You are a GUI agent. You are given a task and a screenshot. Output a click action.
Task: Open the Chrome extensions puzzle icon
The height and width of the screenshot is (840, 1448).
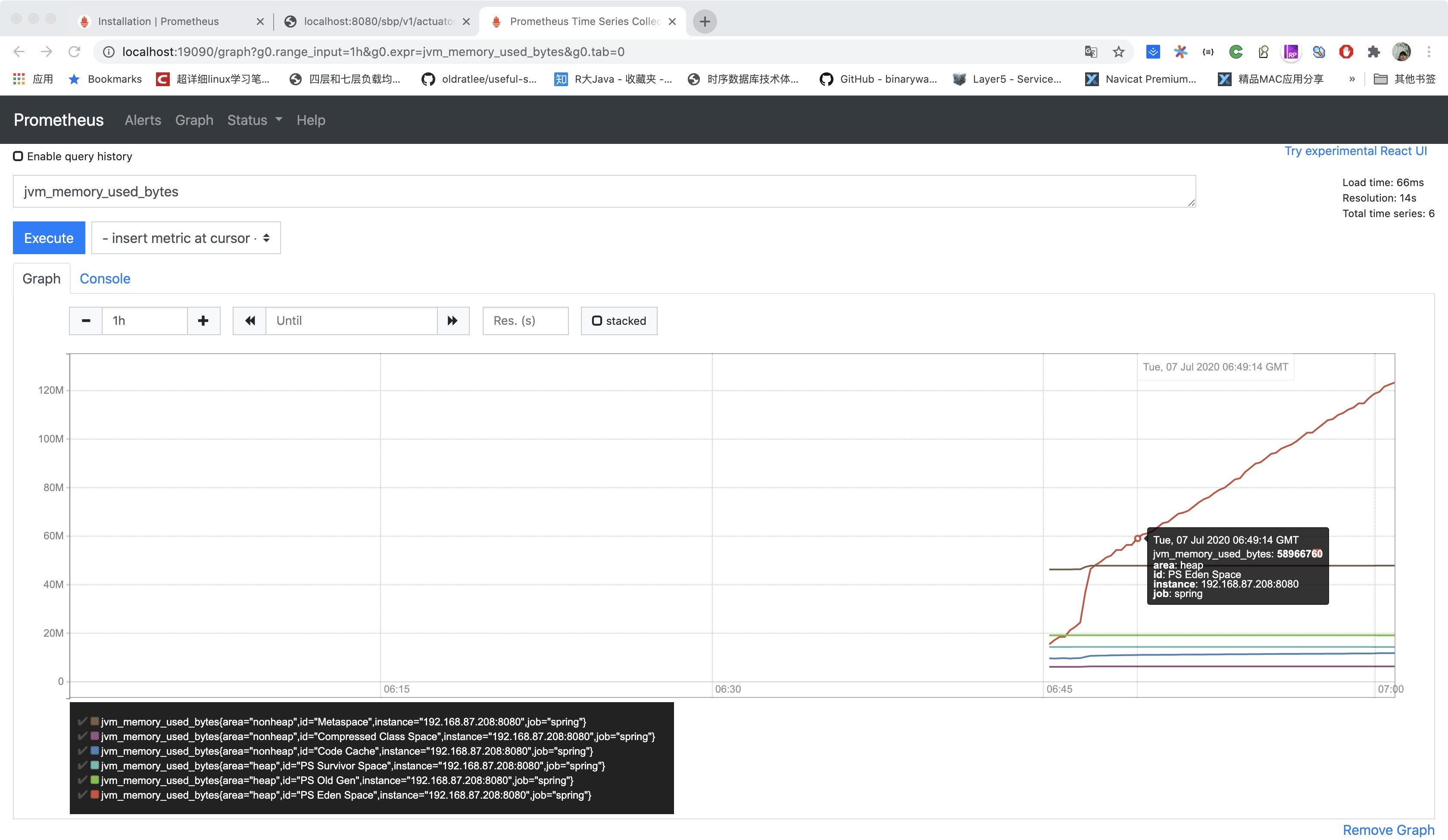[x=1373, y=52]
